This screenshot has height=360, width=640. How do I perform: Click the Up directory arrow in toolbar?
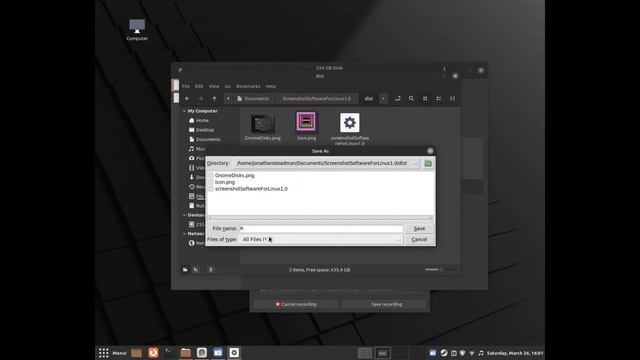[x=214, y=98]
